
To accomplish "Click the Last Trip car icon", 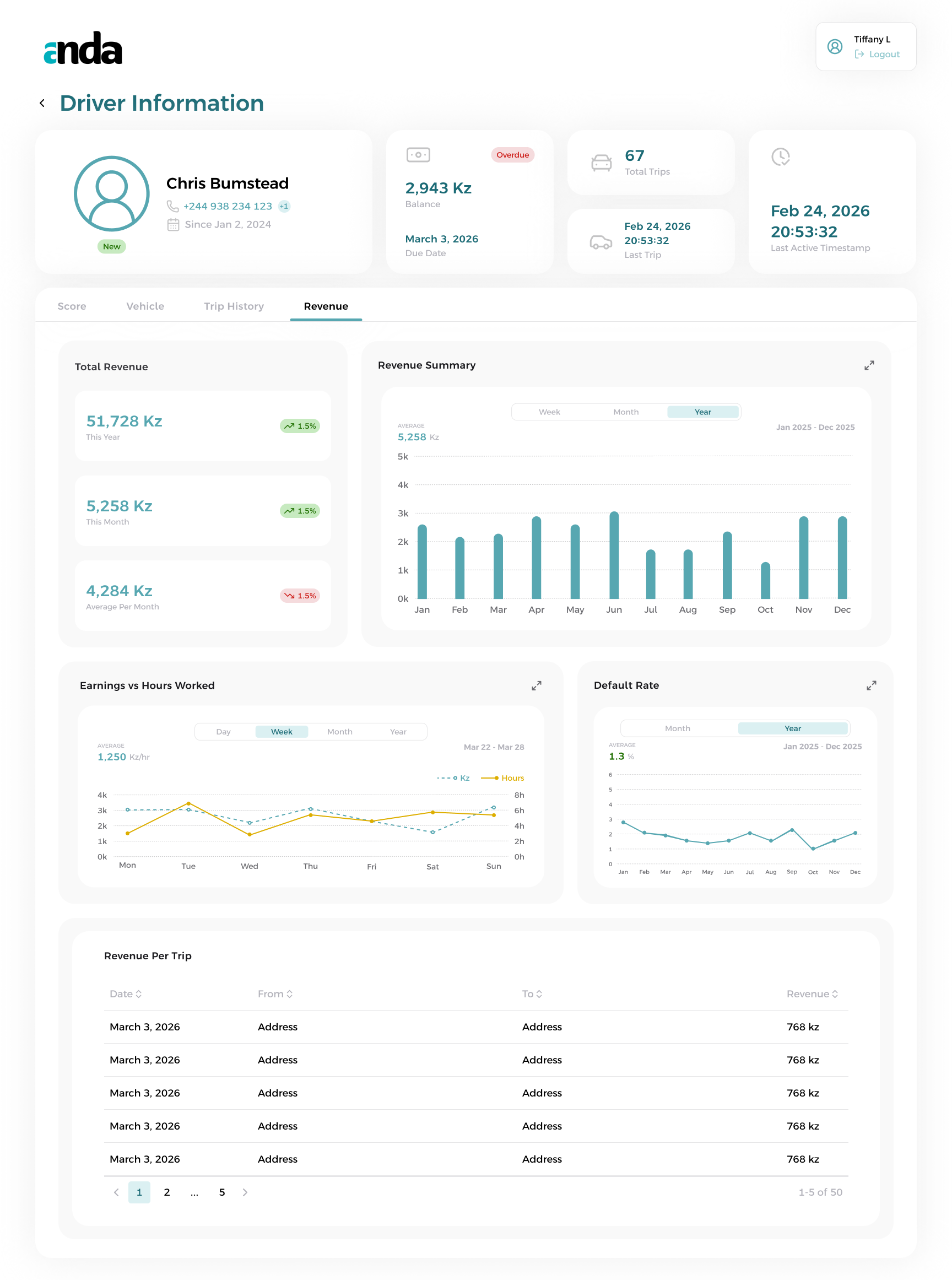I will pyautogui.click(x=601, y=241).
